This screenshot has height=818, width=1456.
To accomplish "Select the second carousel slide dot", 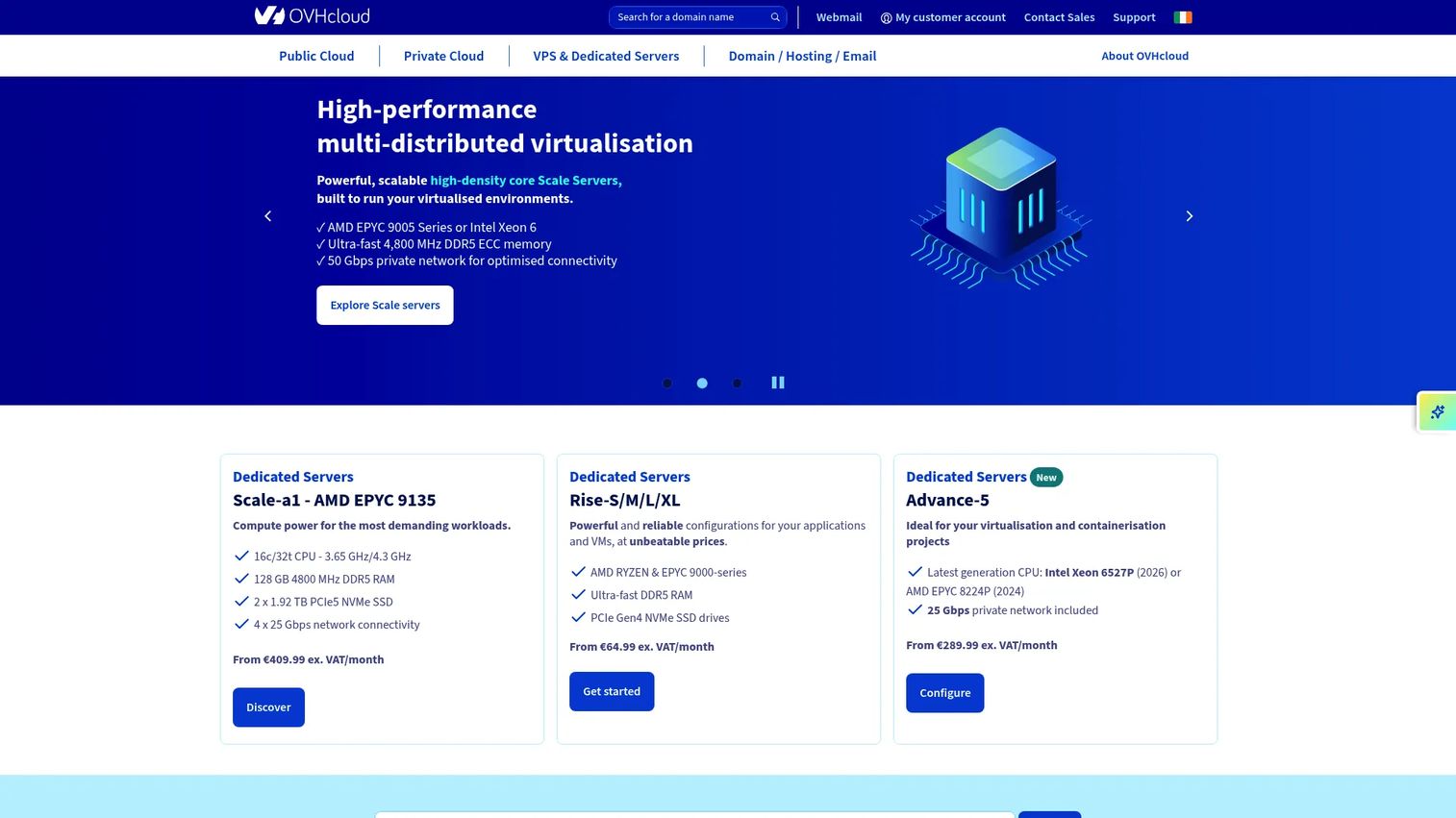I will coord(702,384).
